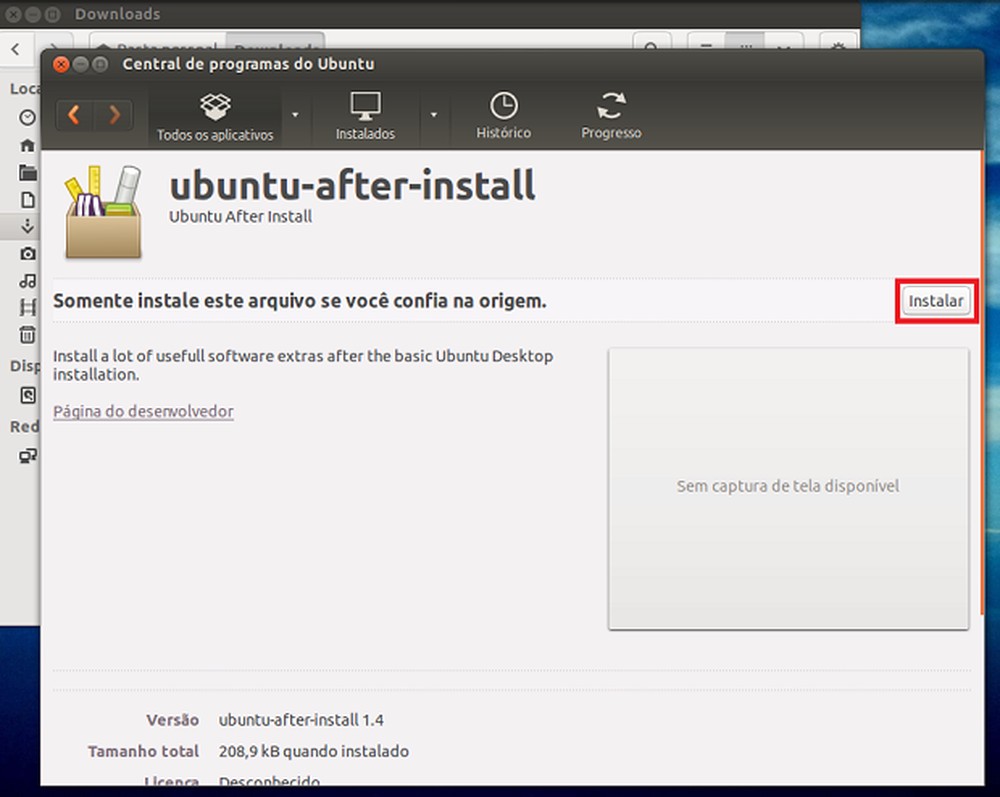This screenshot has width=1000, height=797.
Task: Open Music note icon in file manager sidebar
Action: point(27,281)
